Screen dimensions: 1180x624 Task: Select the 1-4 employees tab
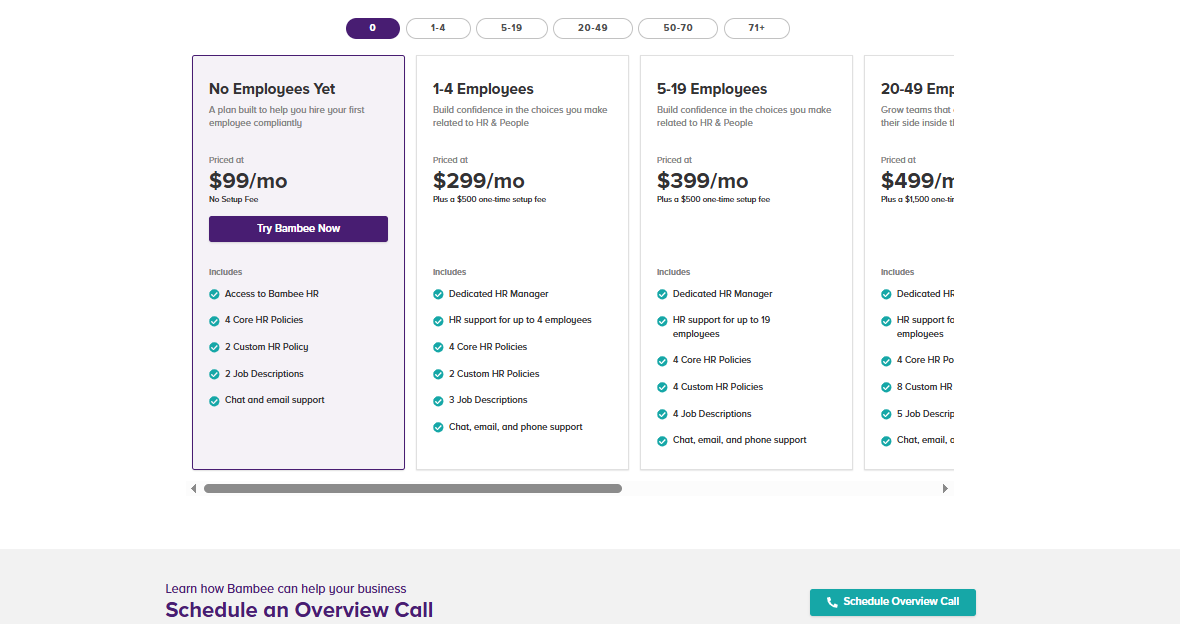point(438,28)
